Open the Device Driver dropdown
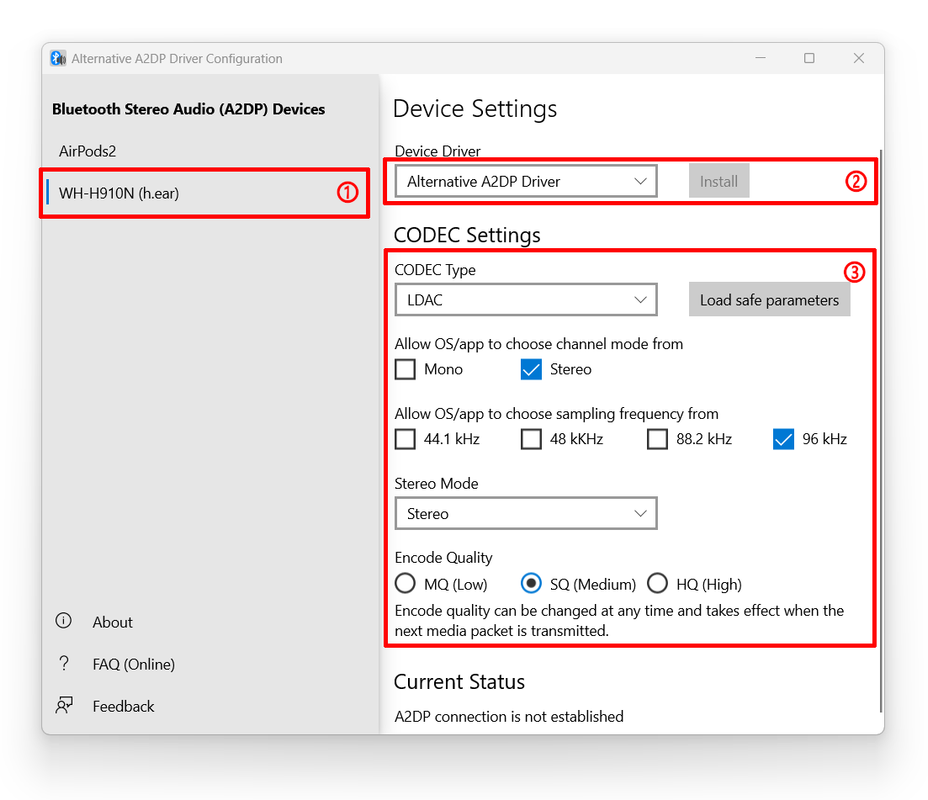The width and height of the screenshot is (928, 800). coord(526,181)
